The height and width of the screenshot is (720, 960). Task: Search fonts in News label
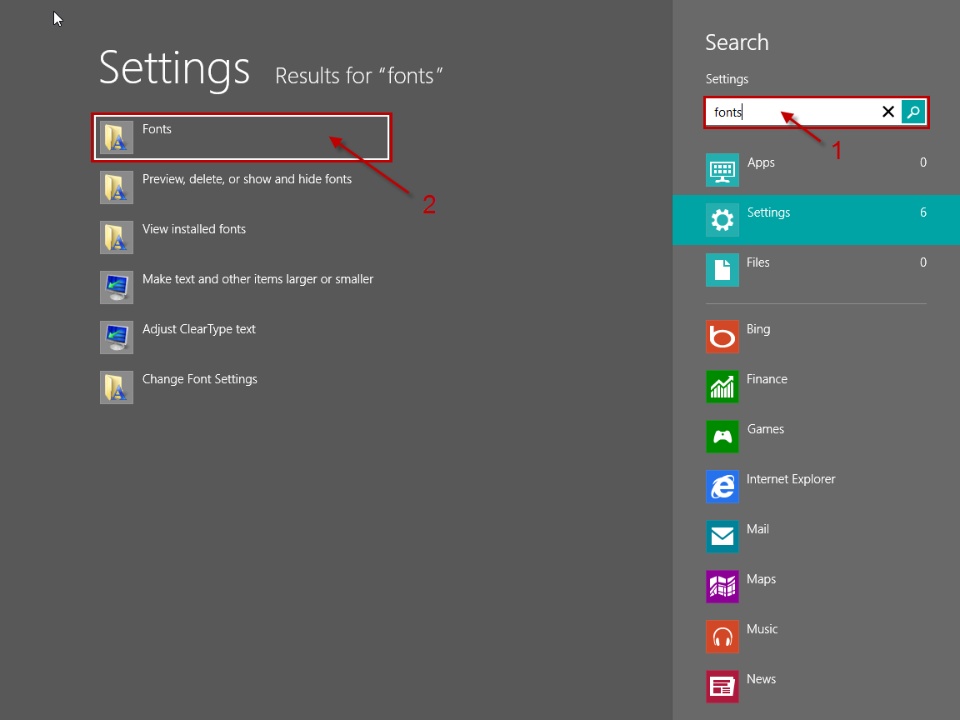point(761,679)
